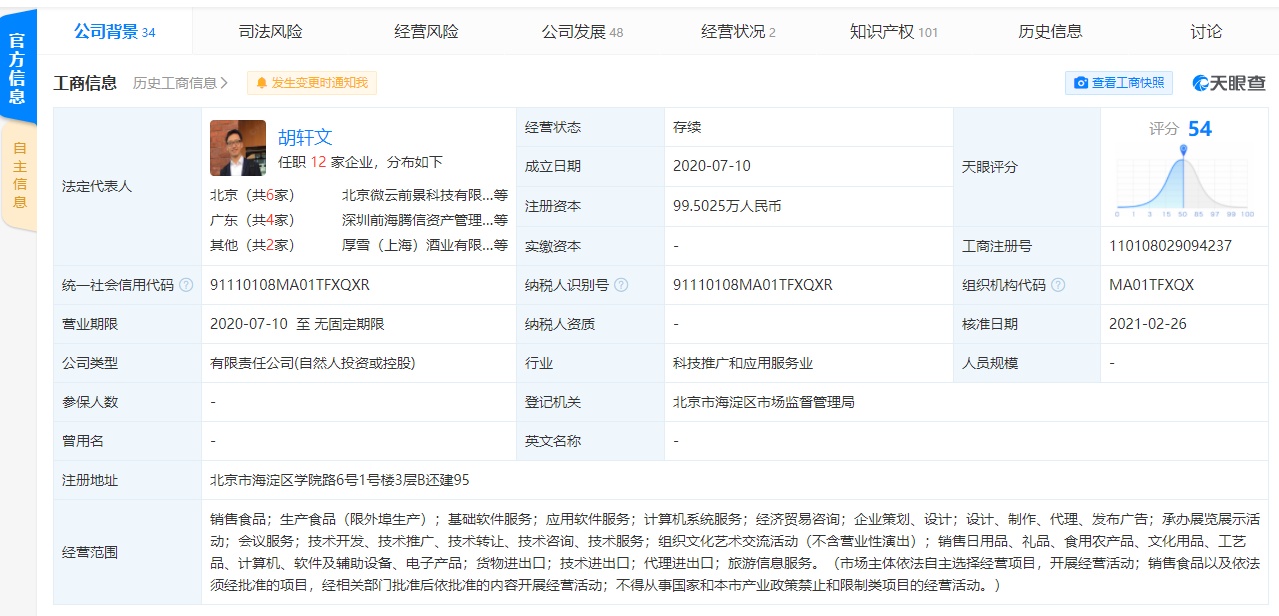Open 深圳前海腾信资产管理 company link
The height and width of the screenshot is (616, 1279).
(417, 220)
